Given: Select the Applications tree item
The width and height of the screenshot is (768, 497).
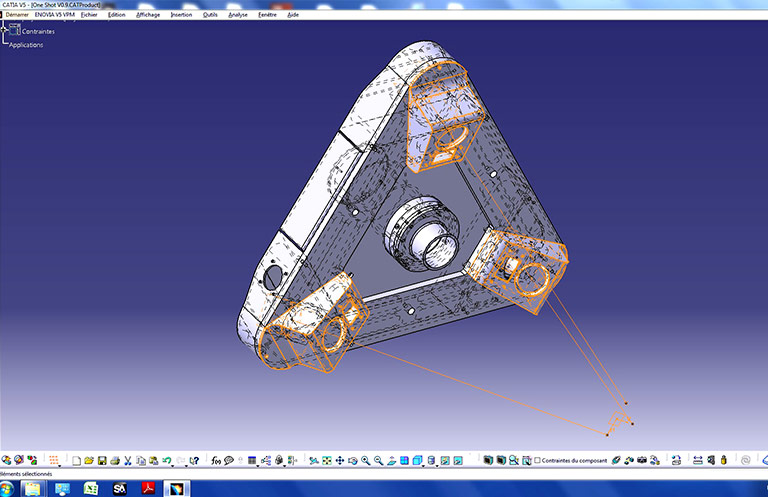Looking at the screenshot, I should tap(26, 45).
